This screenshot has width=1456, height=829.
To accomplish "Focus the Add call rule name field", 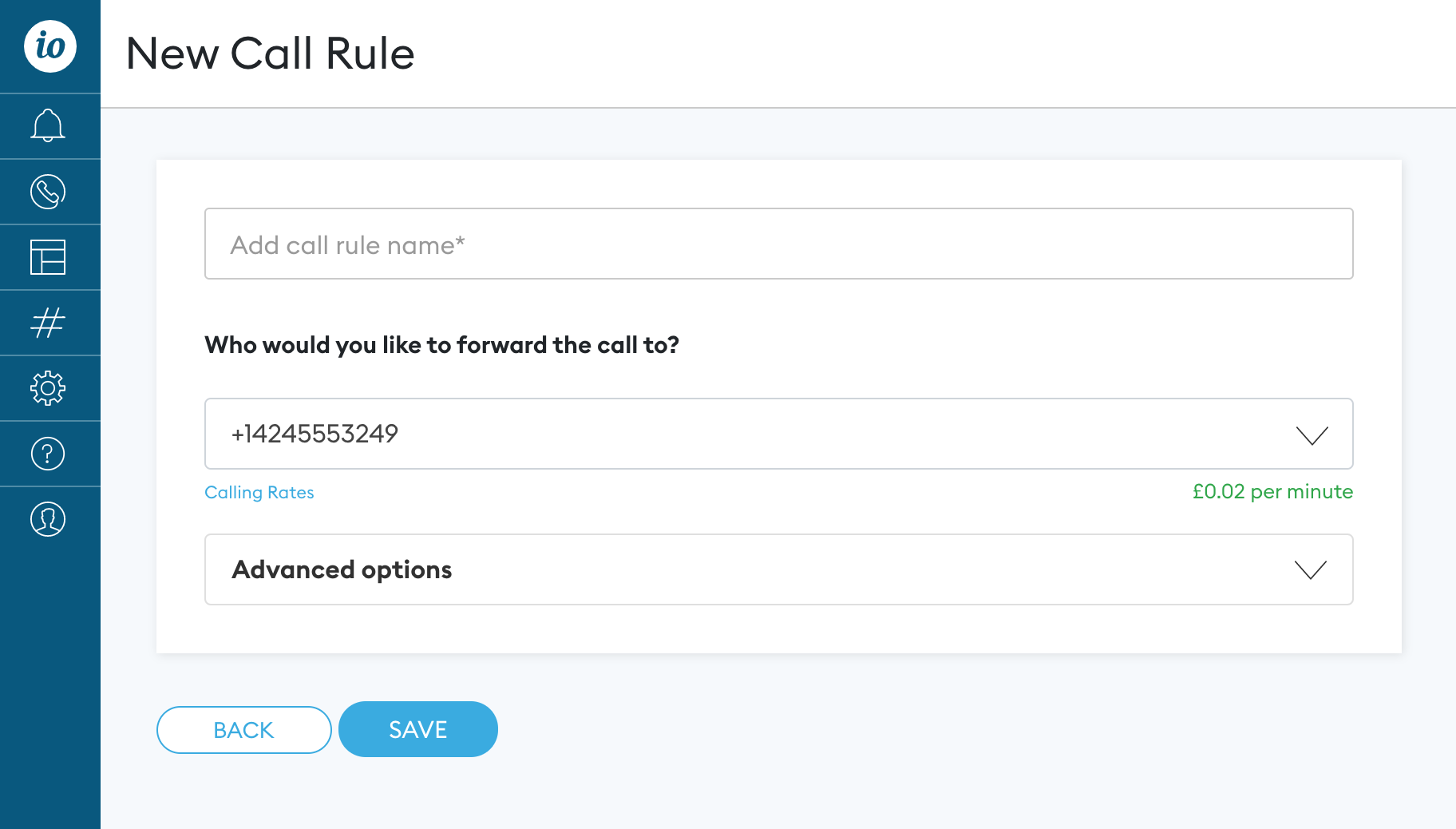I will (x=778, y=244).
